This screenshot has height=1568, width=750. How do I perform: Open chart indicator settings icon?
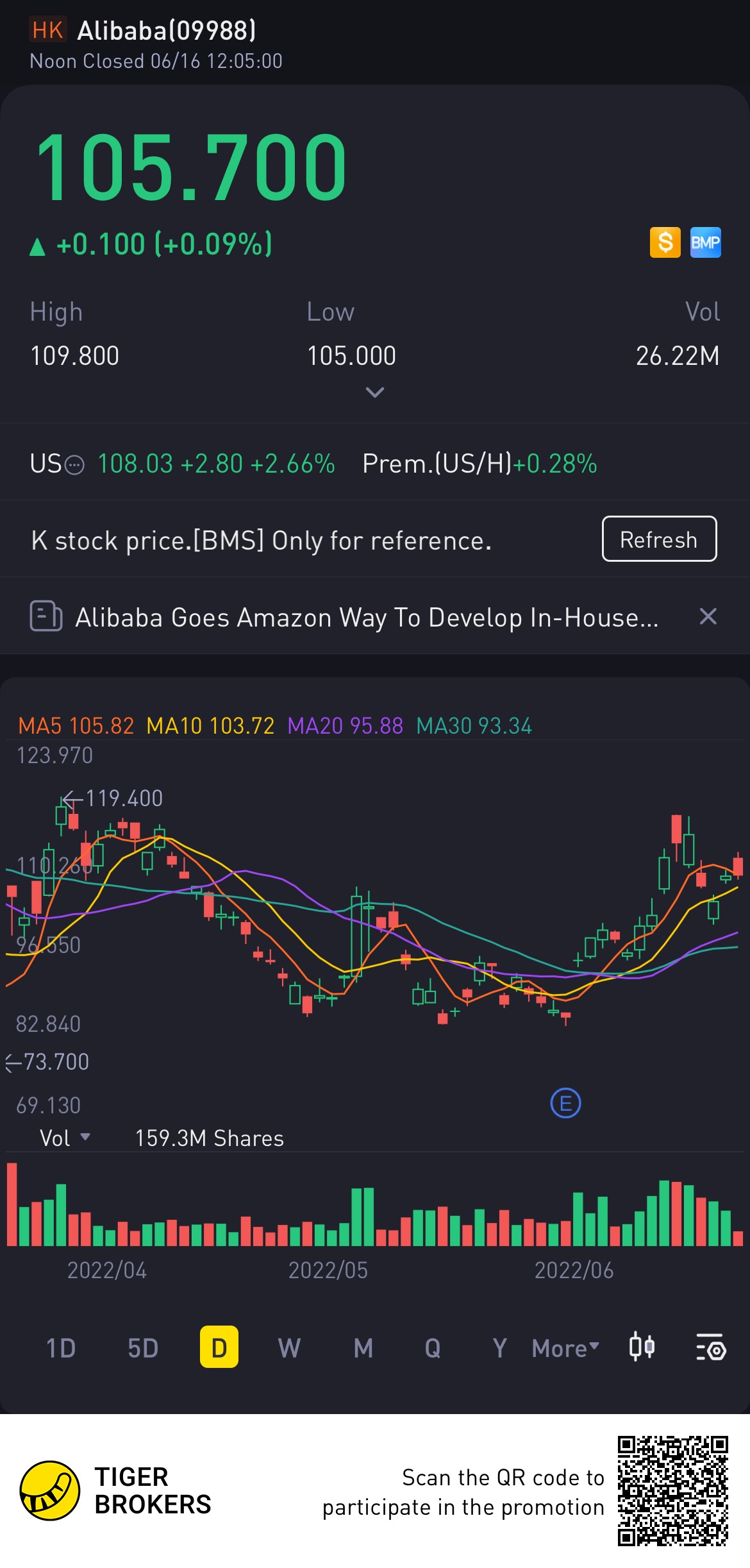(710, 1347)
